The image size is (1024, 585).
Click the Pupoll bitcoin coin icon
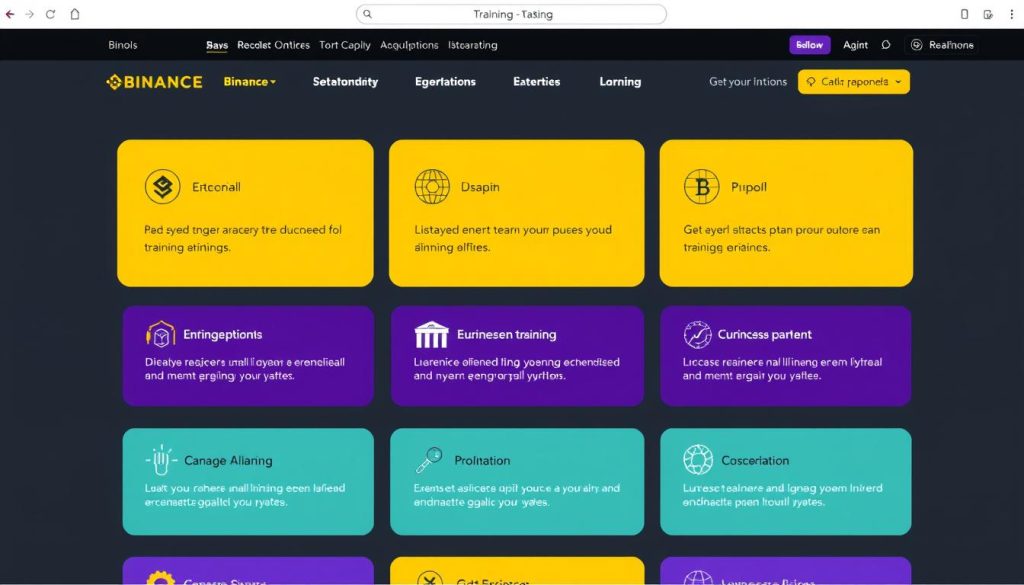pos(702,187)
